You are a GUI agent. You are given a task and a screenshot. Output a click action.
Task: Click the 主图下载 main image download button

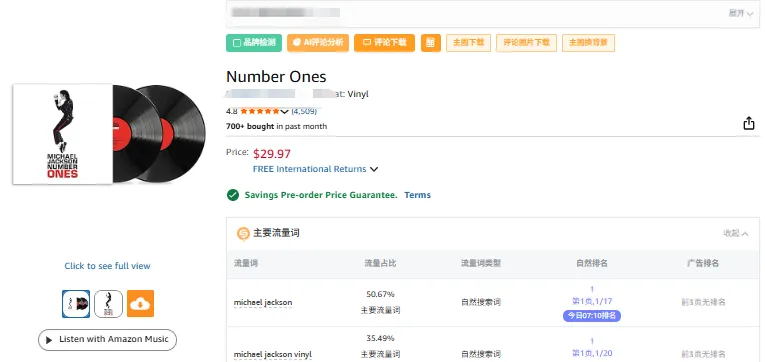pos(468,43)
